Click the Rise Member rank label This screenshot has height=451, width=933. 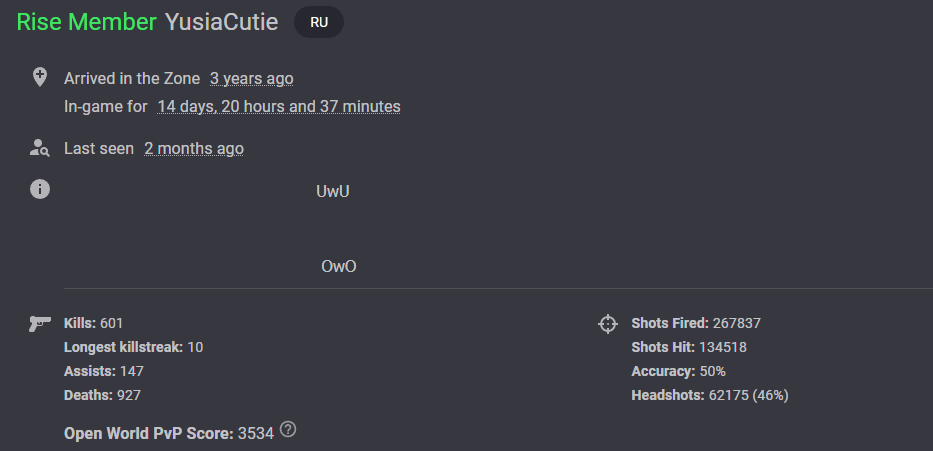click(x=87, y=22)
